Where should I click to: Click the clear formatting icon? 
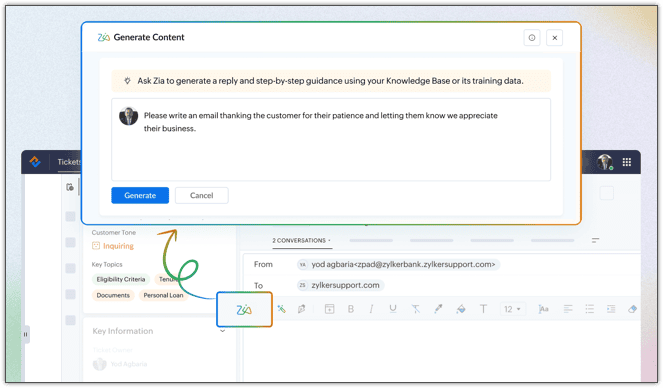pos(416,309)
